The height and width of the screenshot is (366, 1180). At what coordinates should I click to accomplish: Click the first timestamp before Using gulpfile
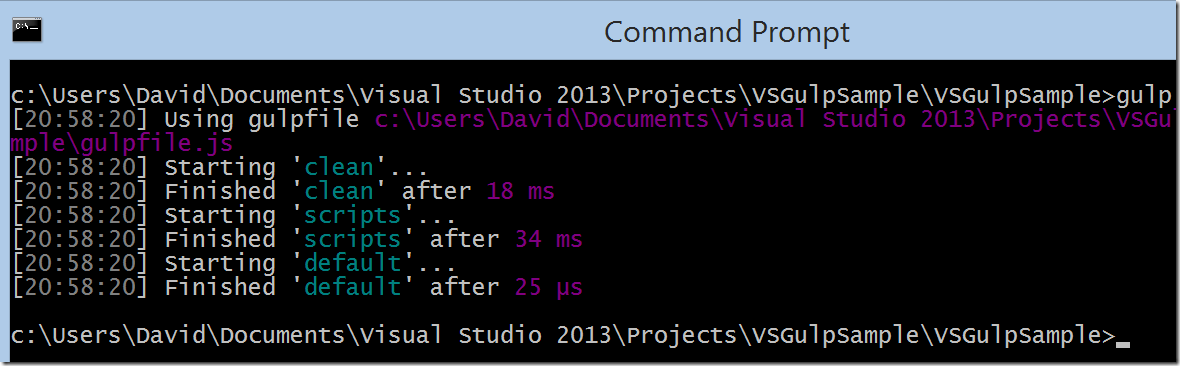80,120
